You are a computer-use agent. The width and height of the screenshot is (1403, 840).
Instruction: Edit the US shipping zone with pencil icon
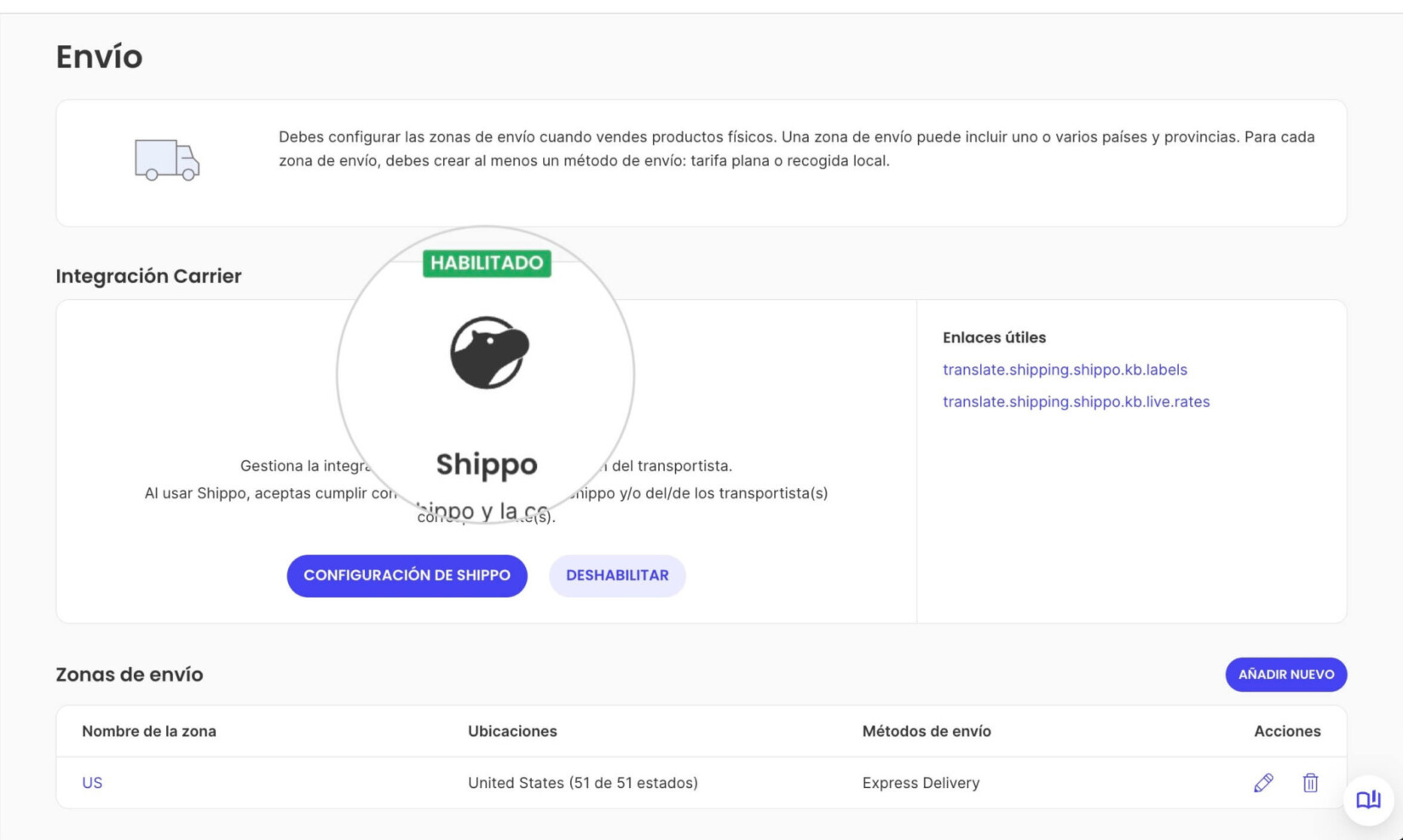[x=1263, y=782]
